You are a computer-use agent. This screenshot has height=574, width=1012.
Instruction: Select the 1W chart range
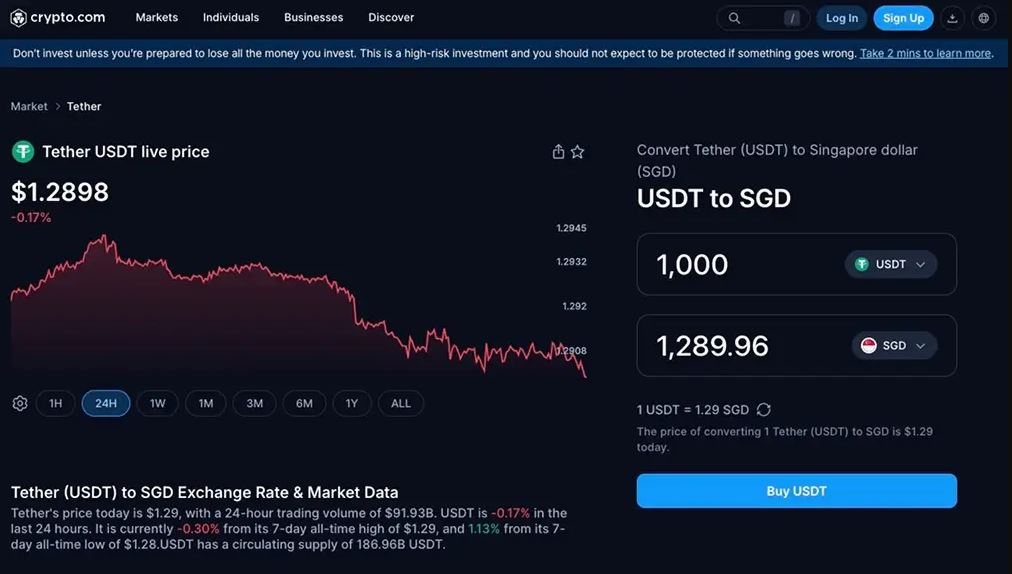coord(157,404)
